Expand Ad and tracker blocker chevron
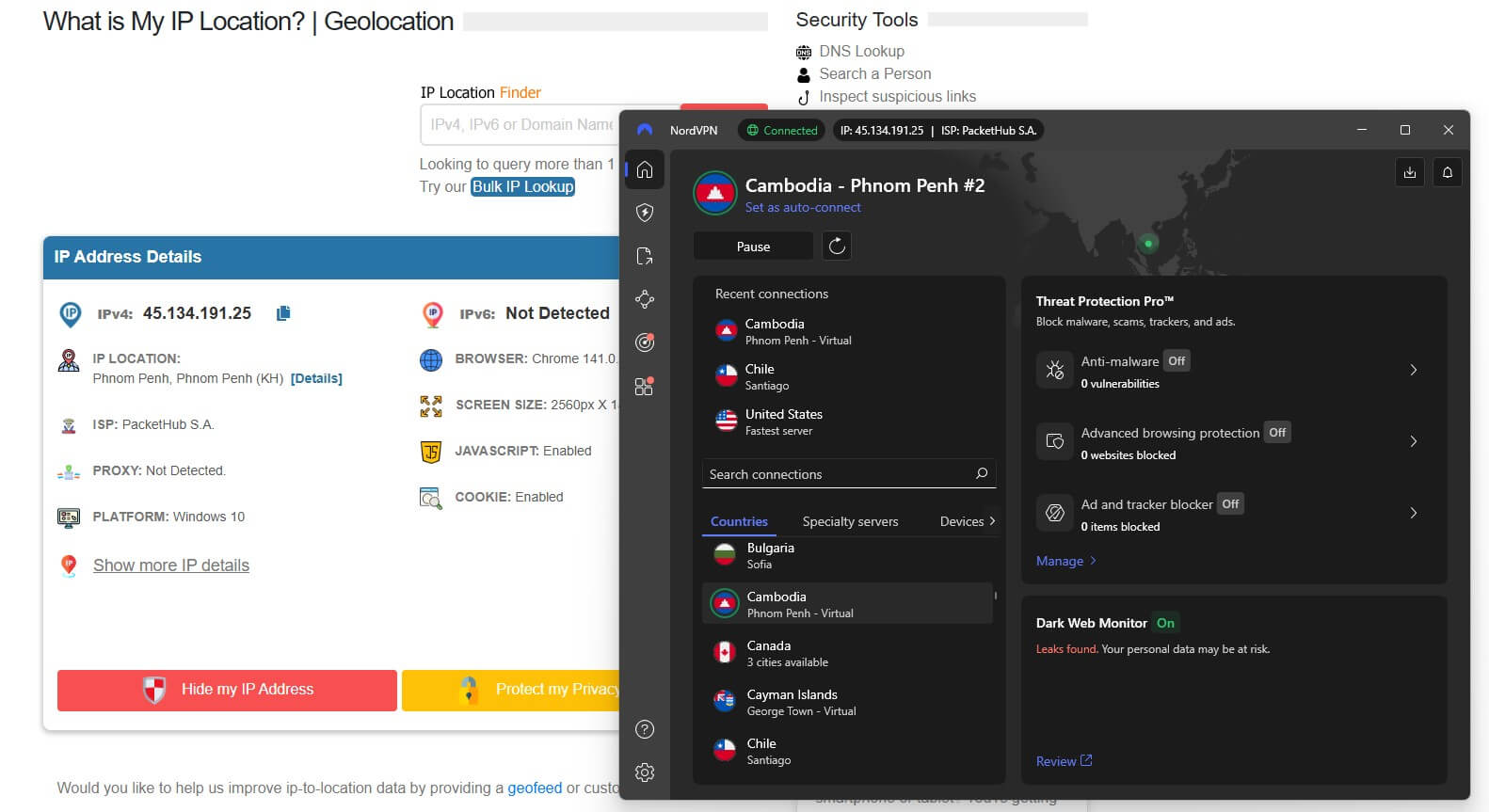This screenshot has width=1489, height=812. (1414, 513)
